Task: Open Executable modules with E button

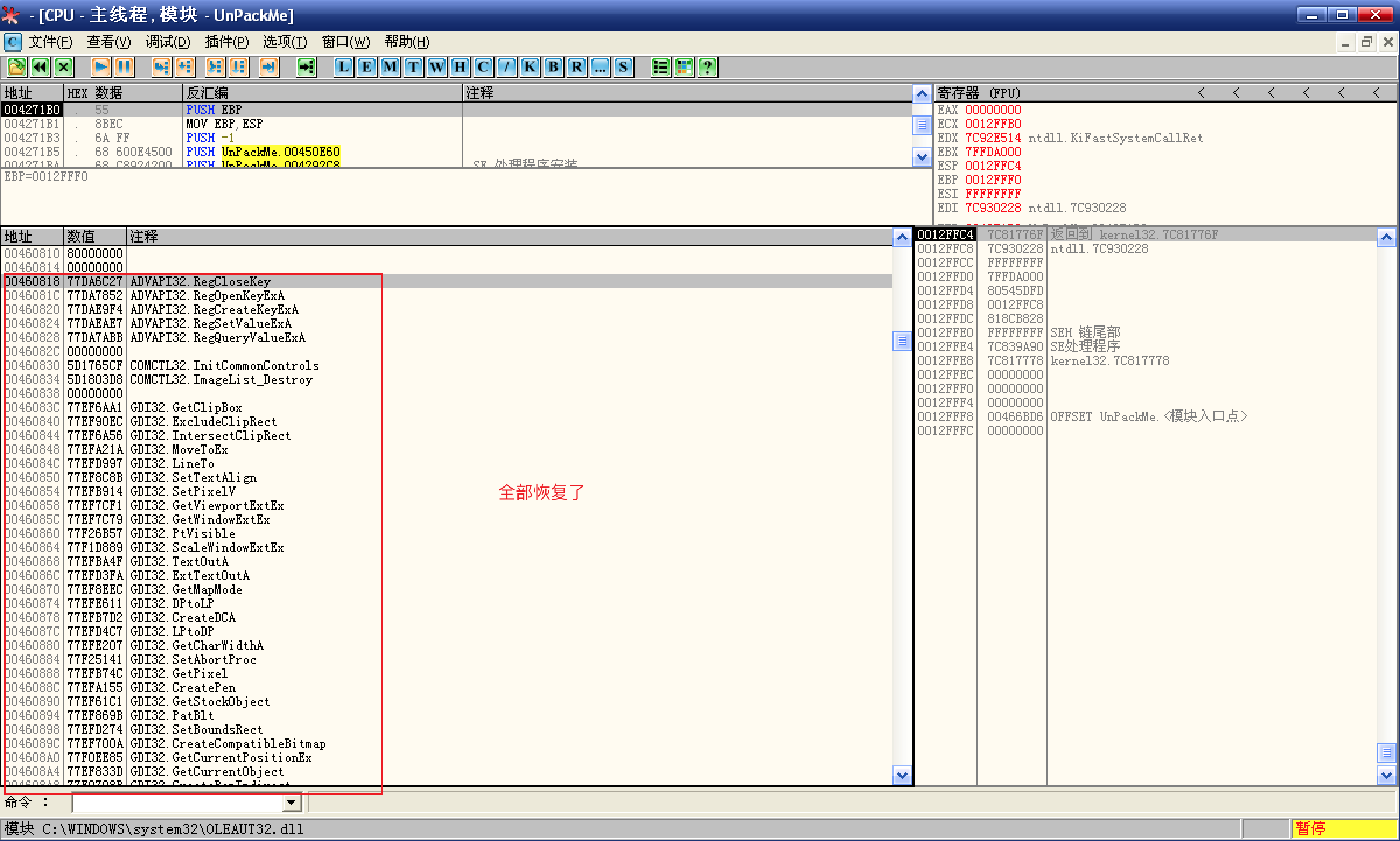Action: tap(366, 68)
